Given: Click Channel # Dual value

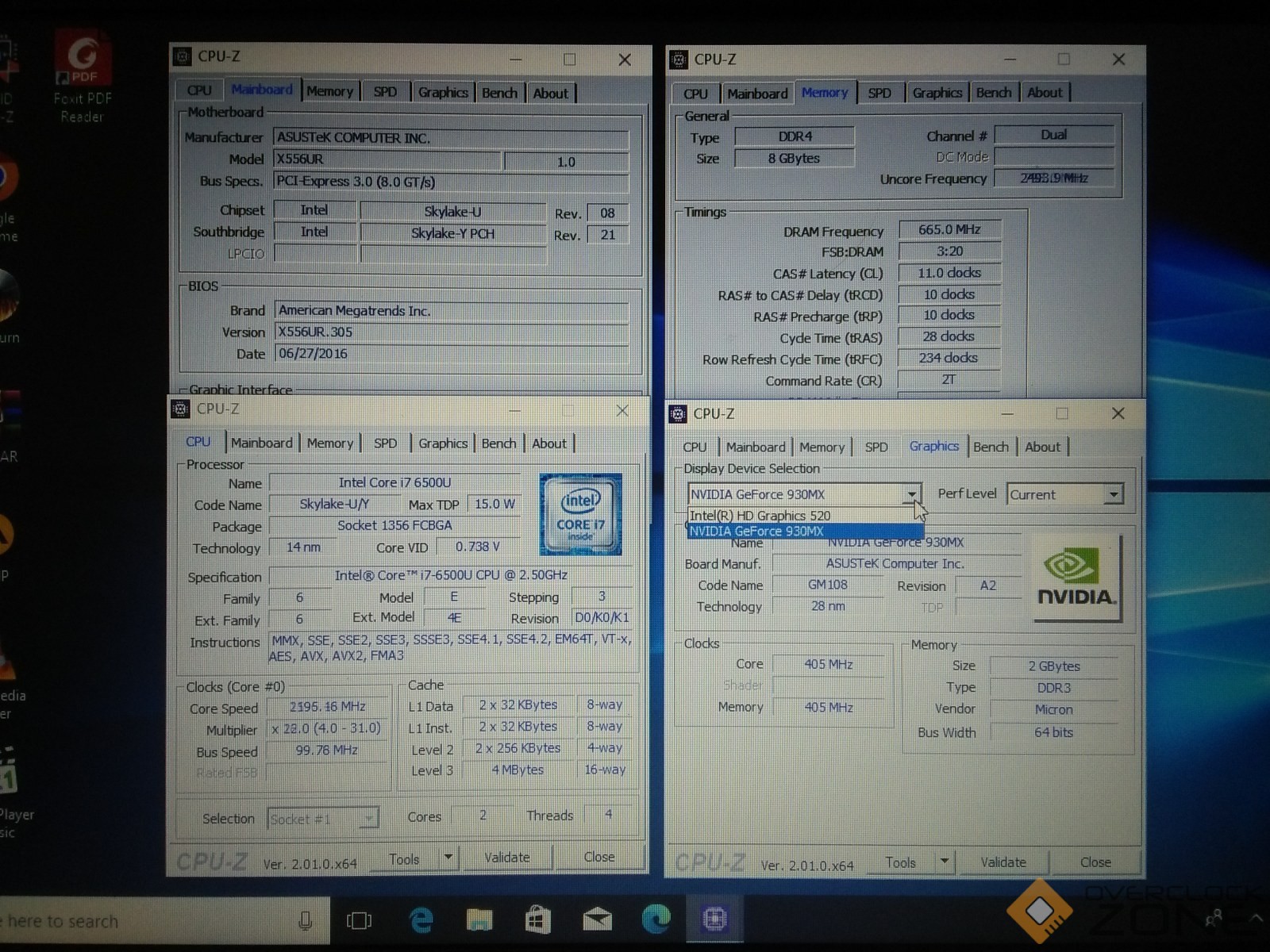Looking at the screenshot, I should pyautogui.click(x=1054, y=135).
